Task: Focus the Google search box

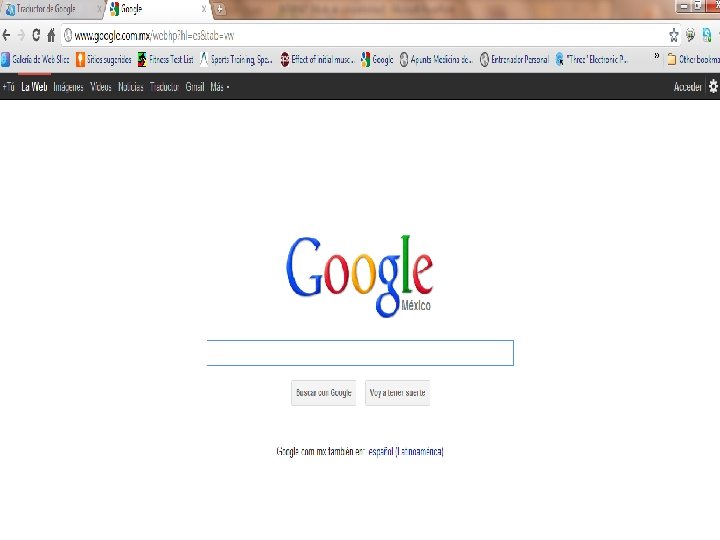Action: click(360, 353)
